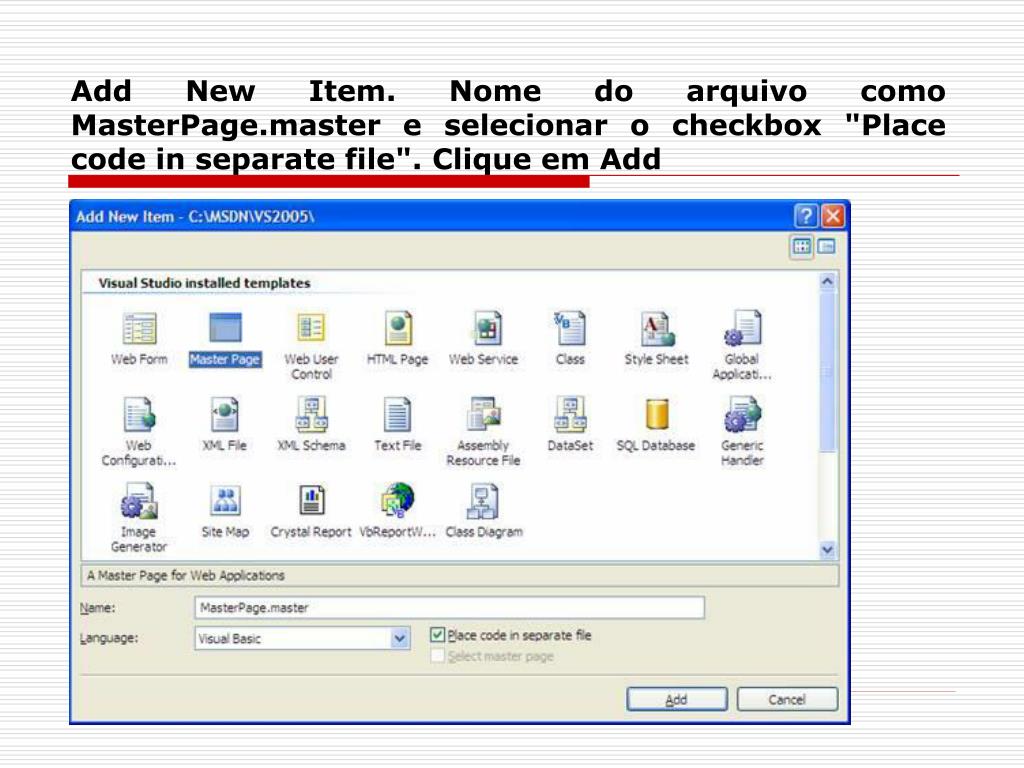Choose the Class Diagram template
Screen dimensions: 1024x768
(484, 502)
